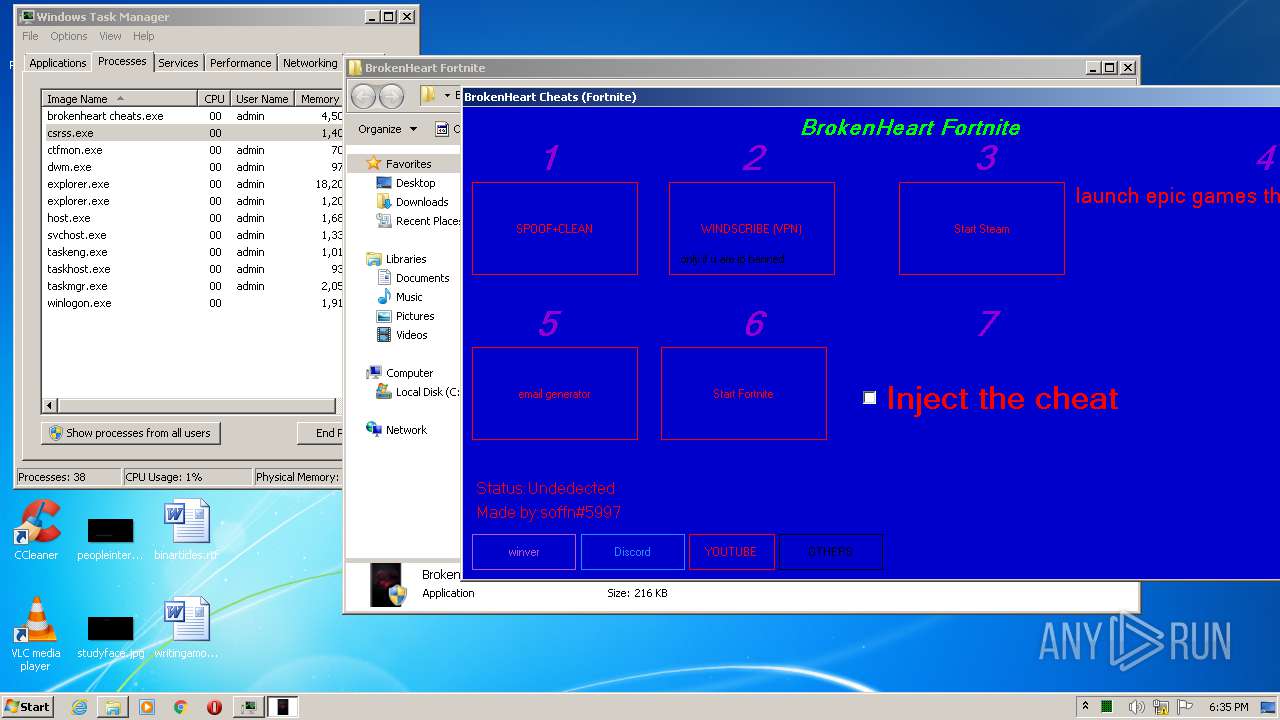Switch to the Applications tab
1280x720 pixels.
(x=58, y=63)
